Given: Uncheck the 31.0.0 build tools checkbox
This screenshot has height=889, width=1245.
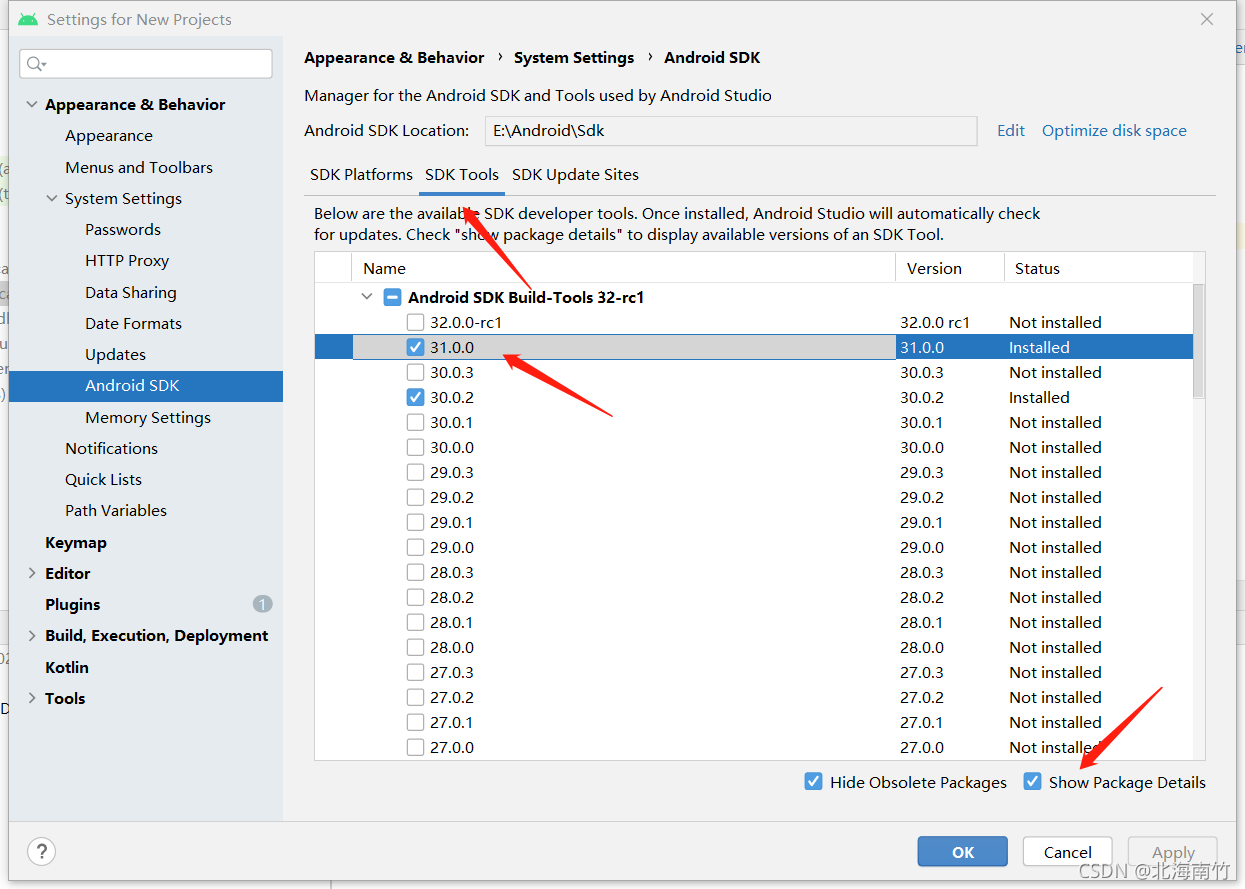Looking at the screenshot, I should (x=415, y=347).
